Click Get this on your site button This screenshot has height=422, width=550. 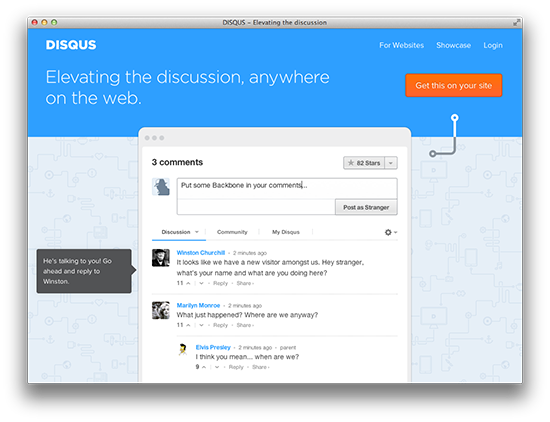point(454,85)
